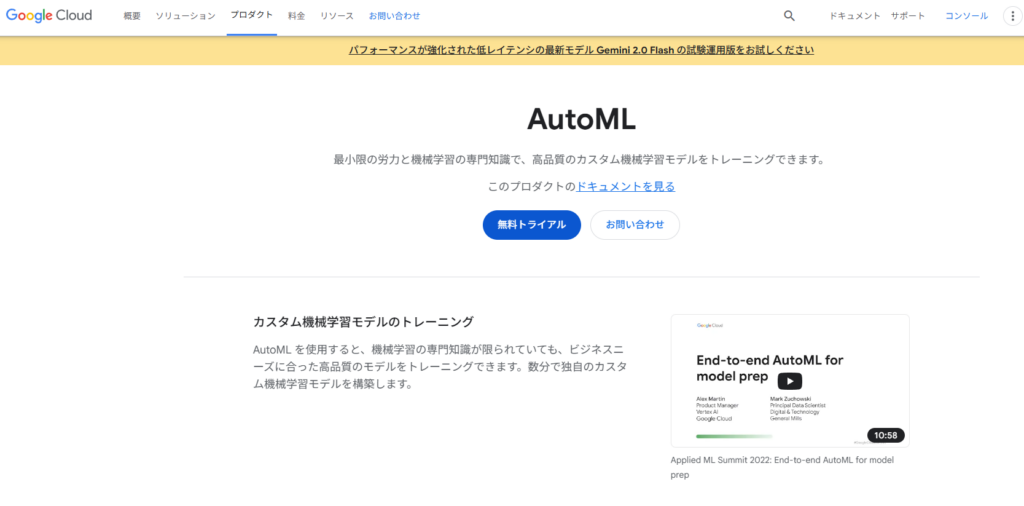Go to the コンソール
Screen dimensions: 1024x506
[966, 16]
